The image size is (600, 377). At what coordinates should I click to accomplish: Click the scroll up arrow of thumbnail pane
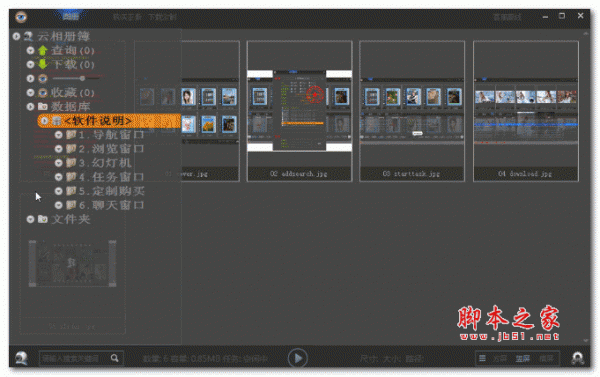tap(586, 34)
